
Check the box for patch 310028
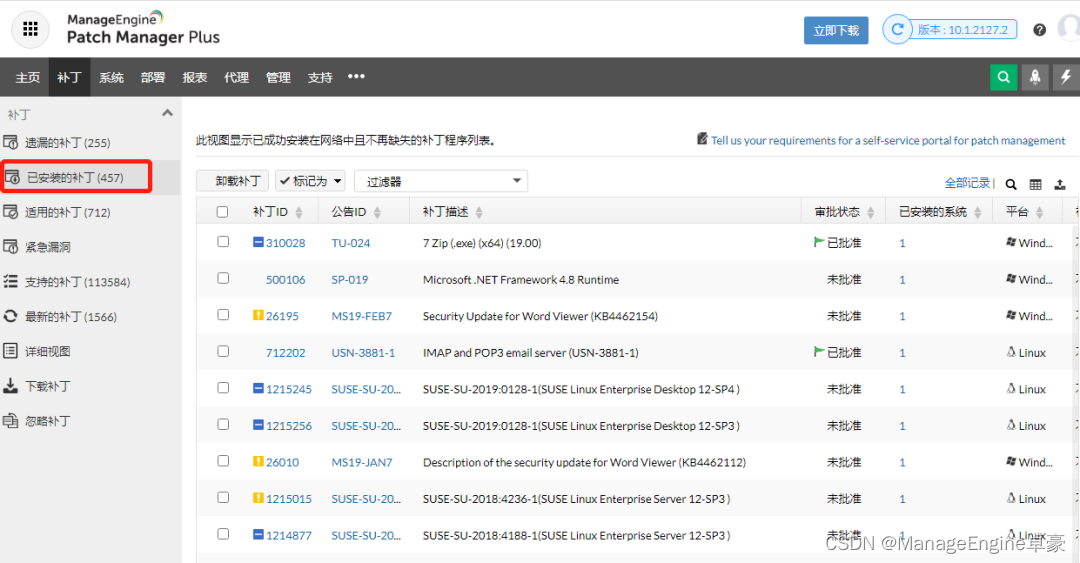[x=223, y=241]
